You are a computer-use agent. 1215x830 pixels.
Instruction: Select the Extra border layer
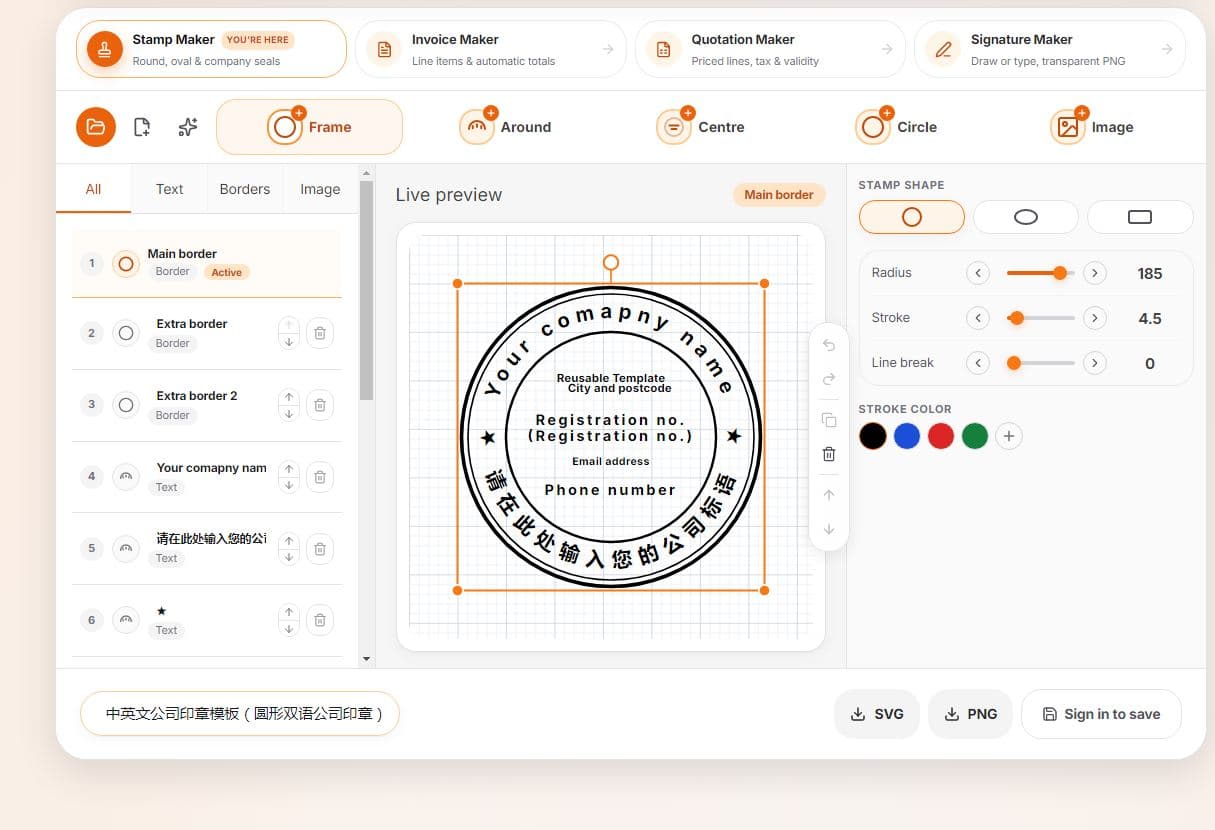tap(206, 333)
